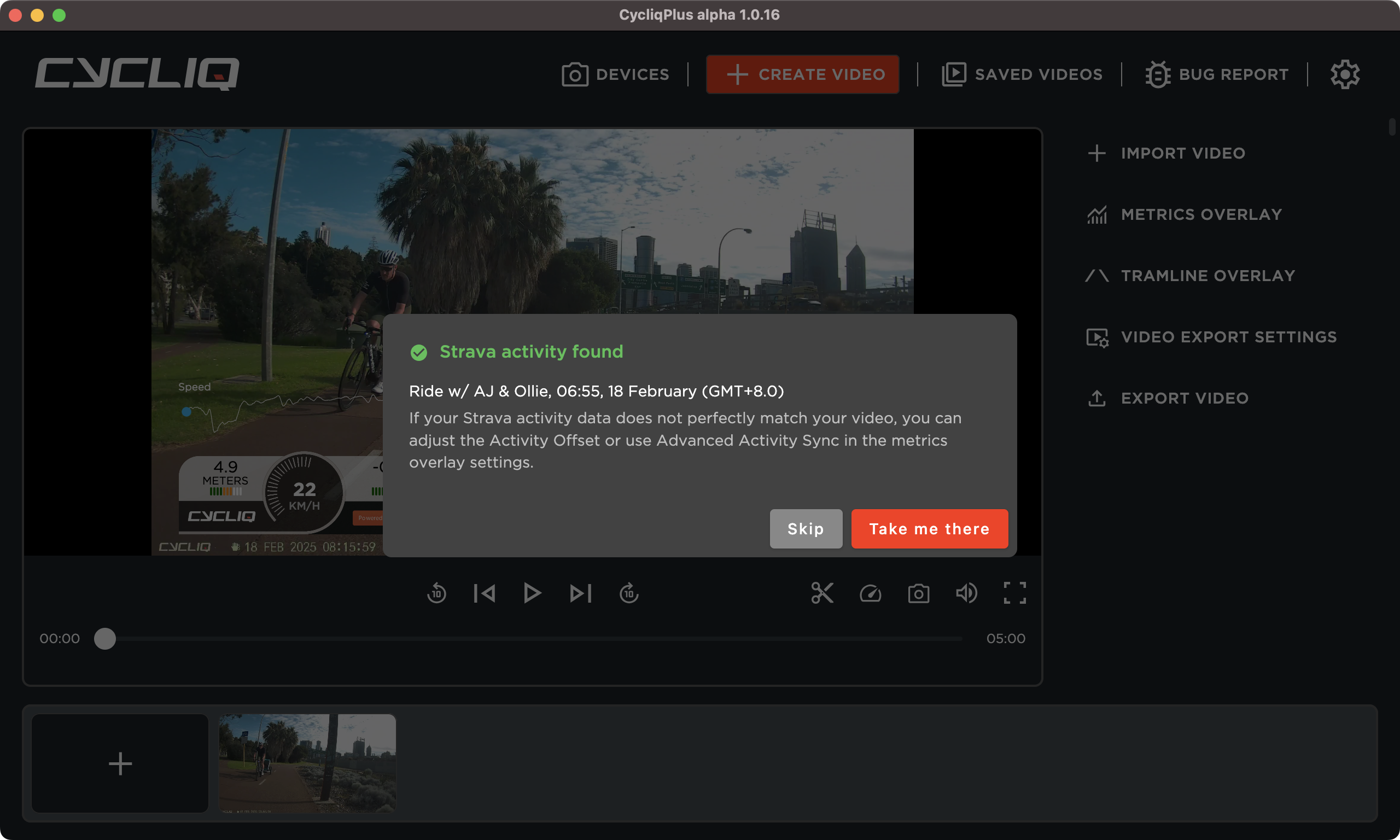The image size is (1400, 840).
Task: Click the Saved Videos play icon
Action: click(x=954, y=74)
